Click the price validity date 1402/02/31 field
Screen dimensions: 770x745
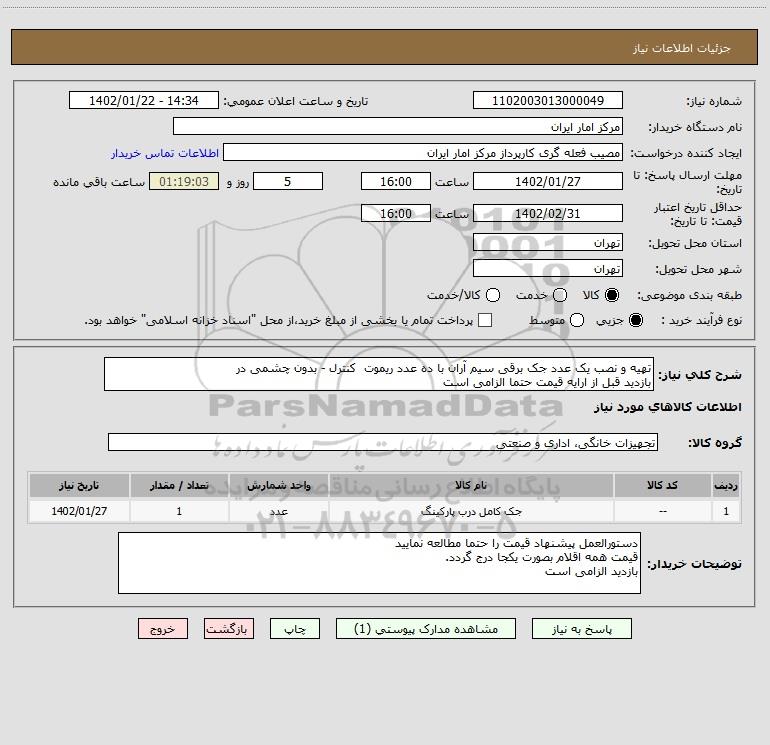pyautogui.click(x=548, y=213)
